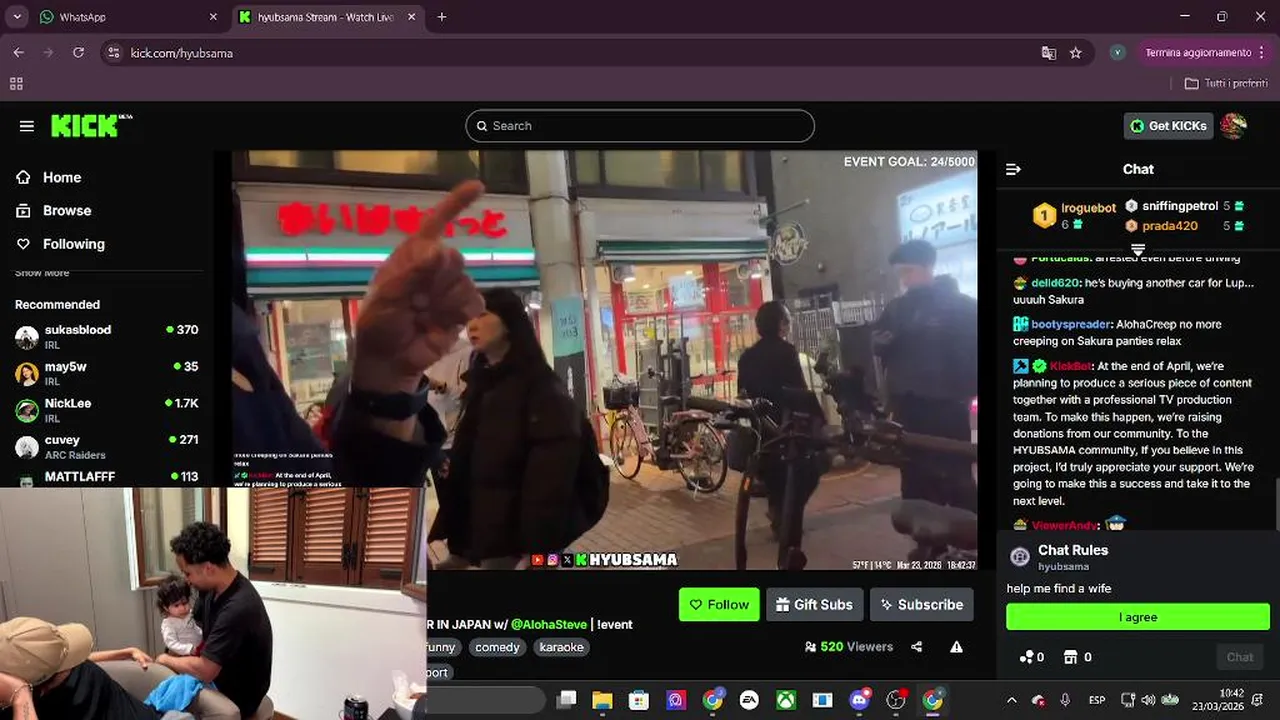Open sukasblood recommended channel
The image size is (1280, 720).
pos(107,337)
